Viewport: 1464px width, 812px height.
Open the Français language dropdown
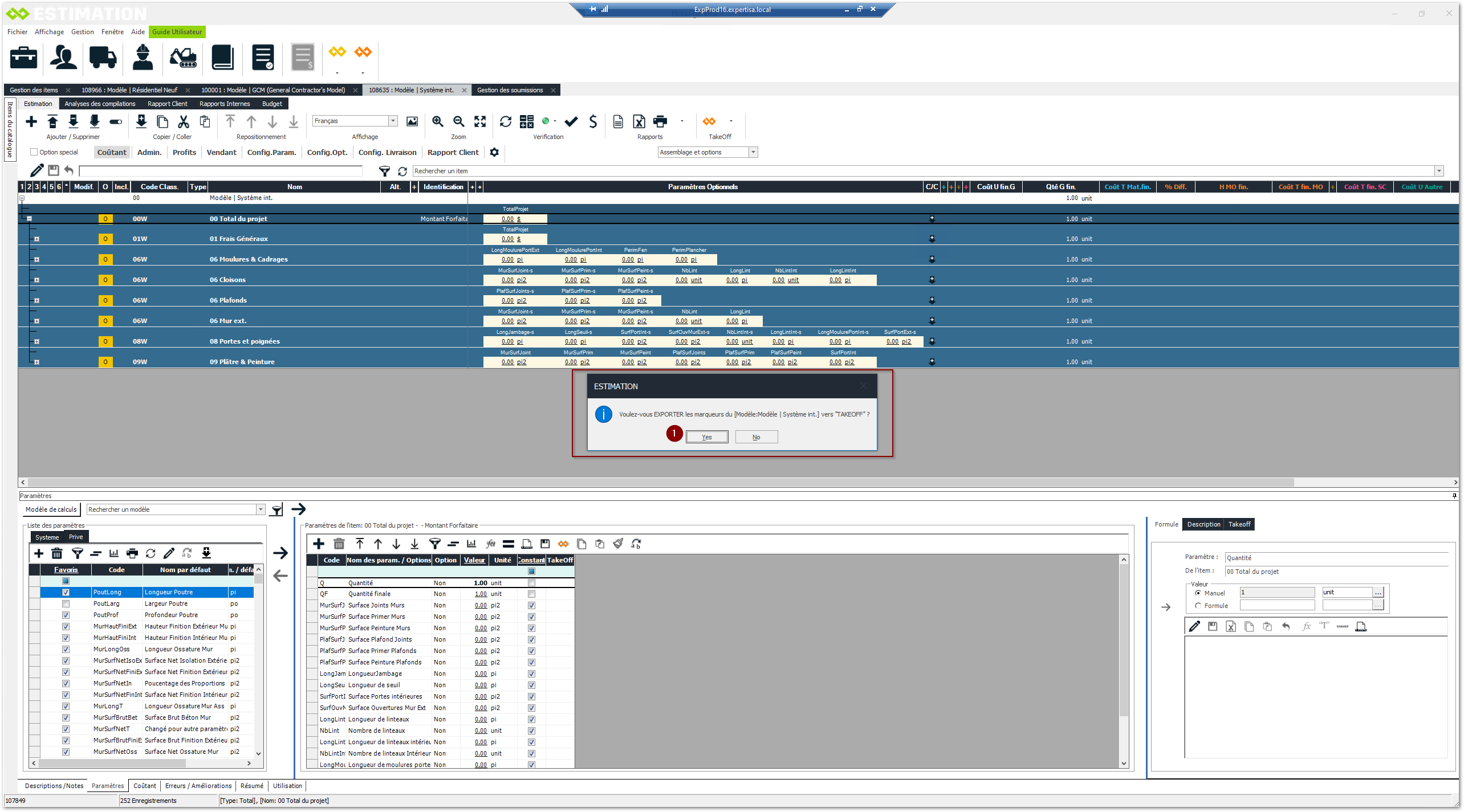(393, 121)
